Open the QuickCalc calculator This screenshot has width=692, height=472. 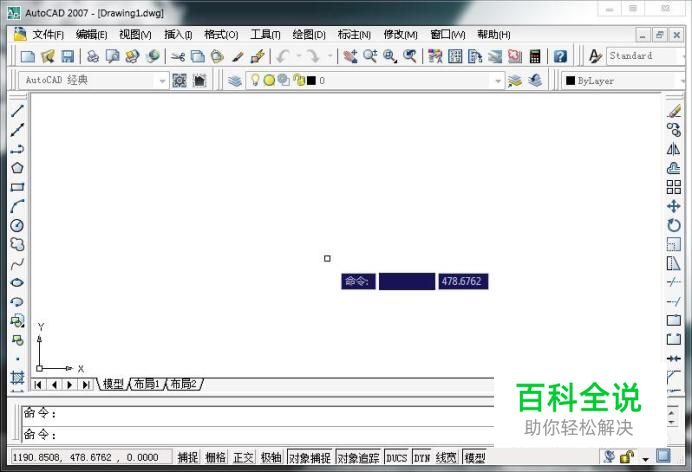click(535, 56)
